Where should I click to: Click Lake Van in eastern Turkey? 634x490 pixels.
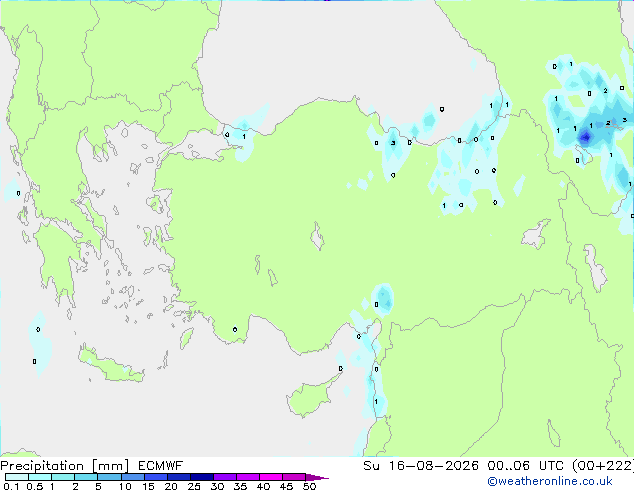[536, 234]
